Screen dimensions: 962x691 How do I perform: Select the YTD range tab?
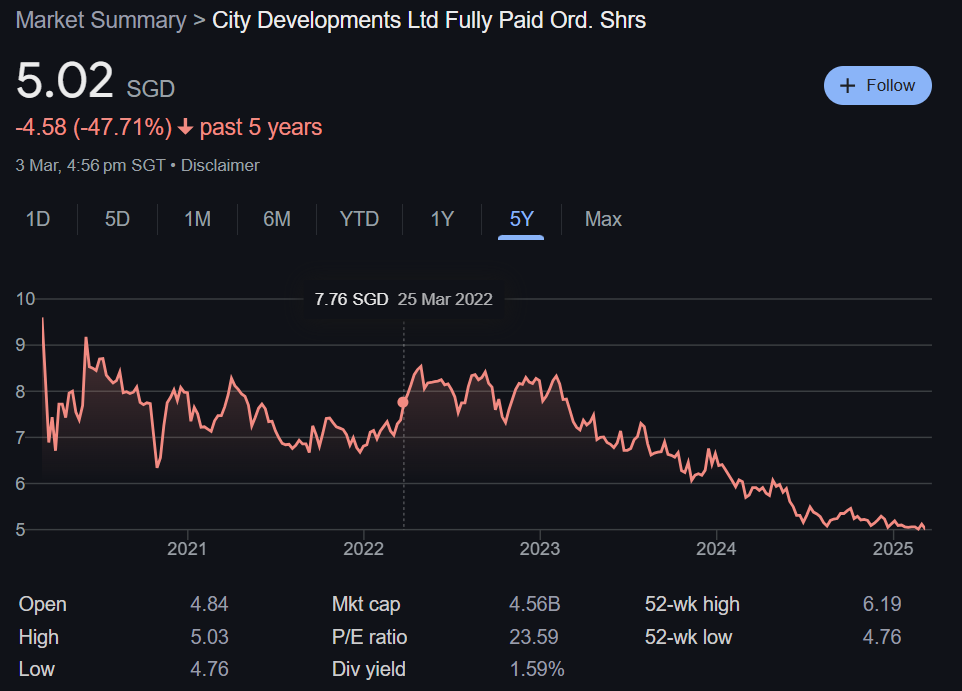(x=360, y=219)
